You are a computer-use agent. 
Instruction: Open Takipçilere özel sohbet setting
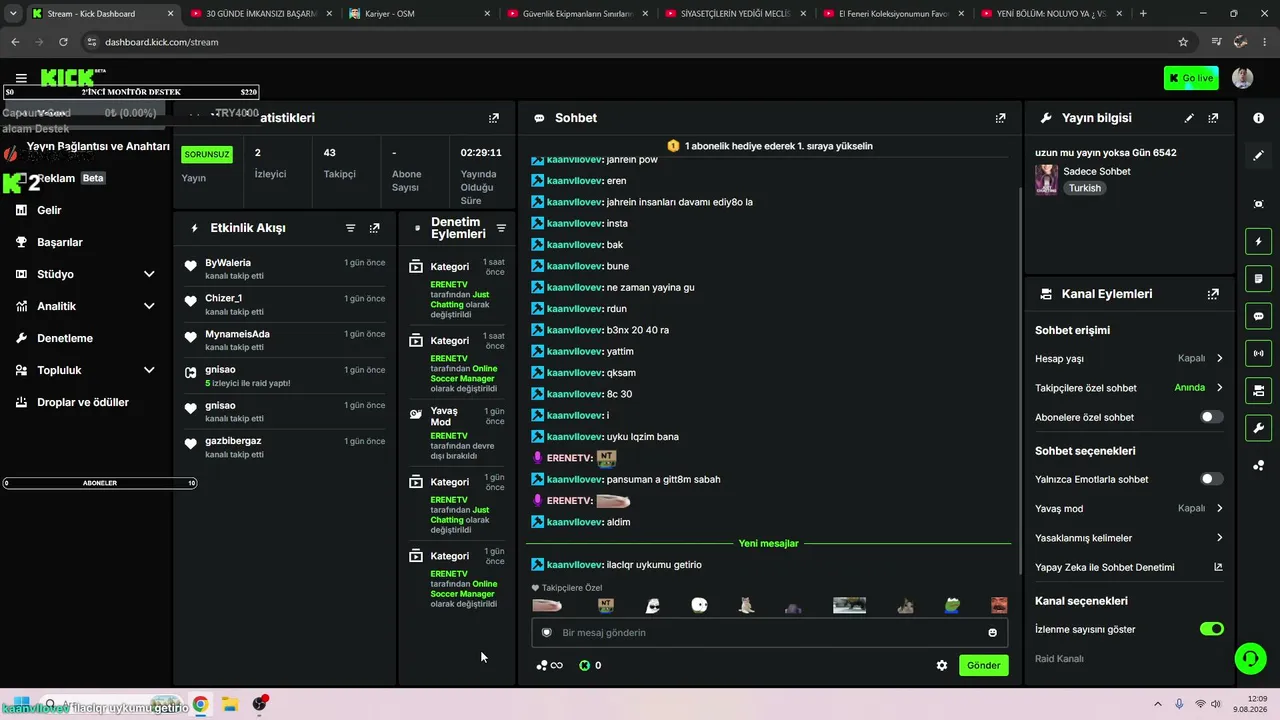click(1129, 388)
